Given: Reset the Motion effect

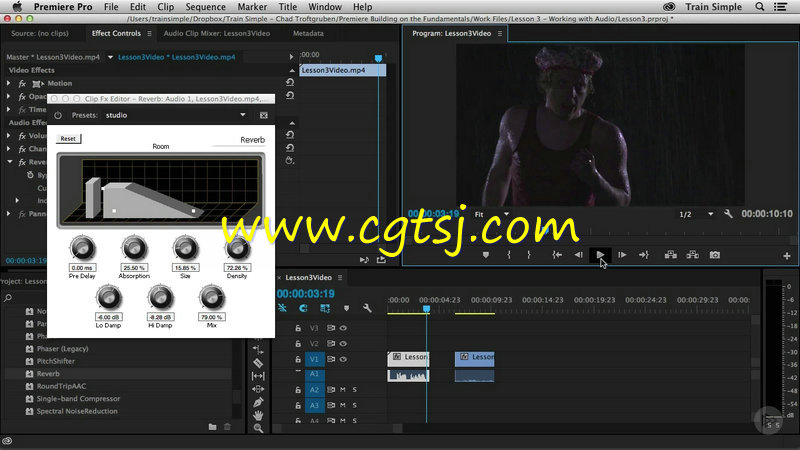Looking at the screenshot, I should 290,82.
